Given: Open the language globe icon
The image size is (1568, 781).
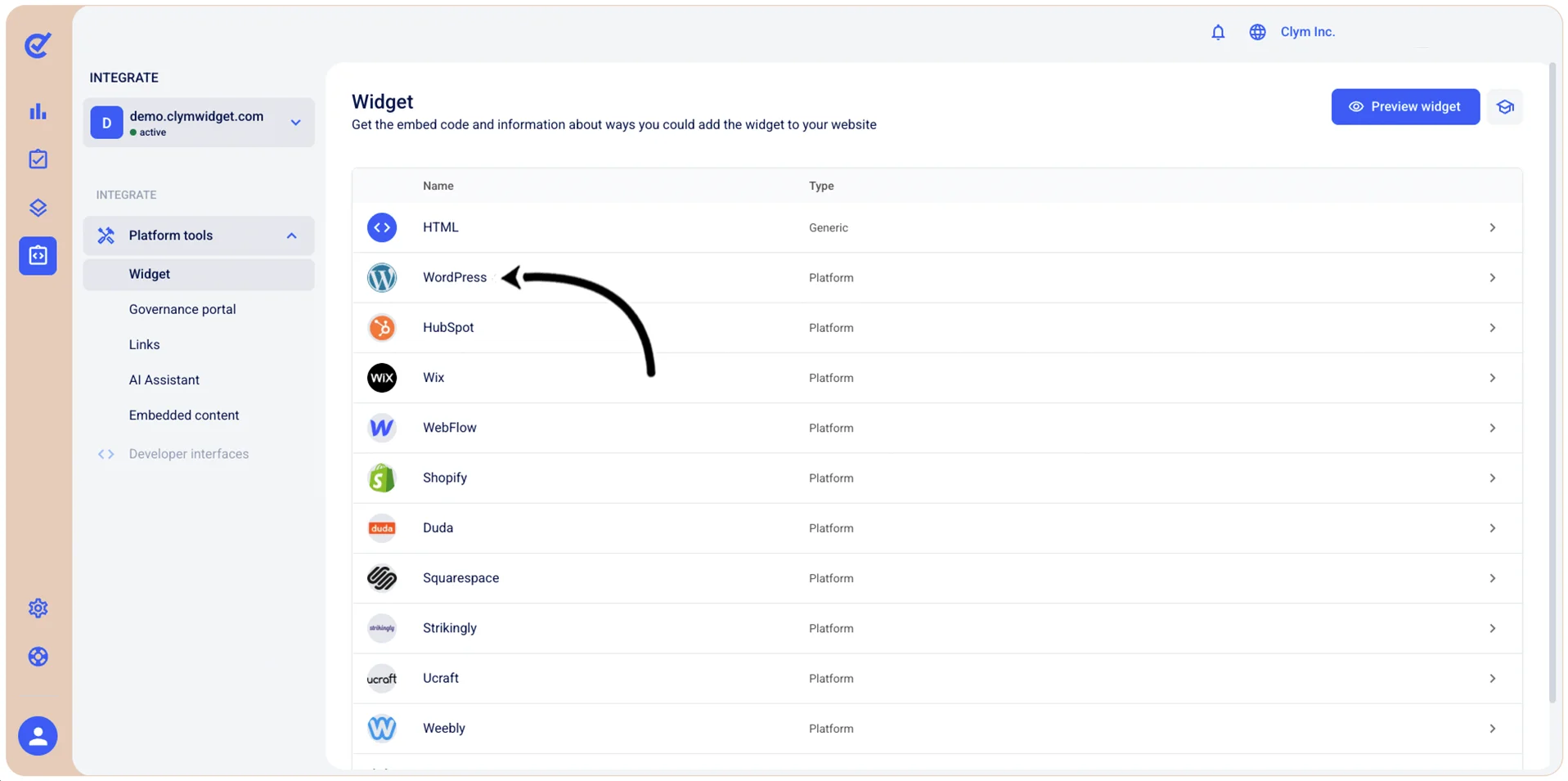Looking at the screenshot, I should pos(1257,32).
